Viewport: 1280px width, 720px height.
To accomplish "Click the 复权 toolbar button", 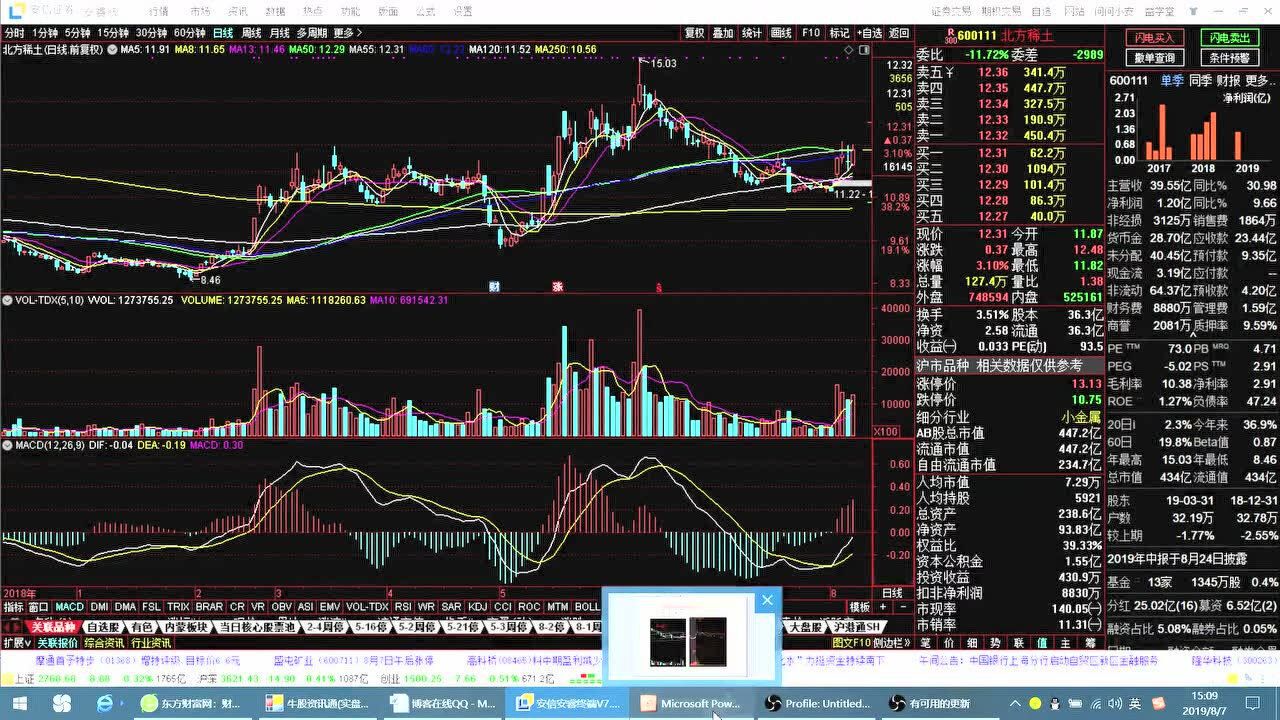I will tap(694, 33).
